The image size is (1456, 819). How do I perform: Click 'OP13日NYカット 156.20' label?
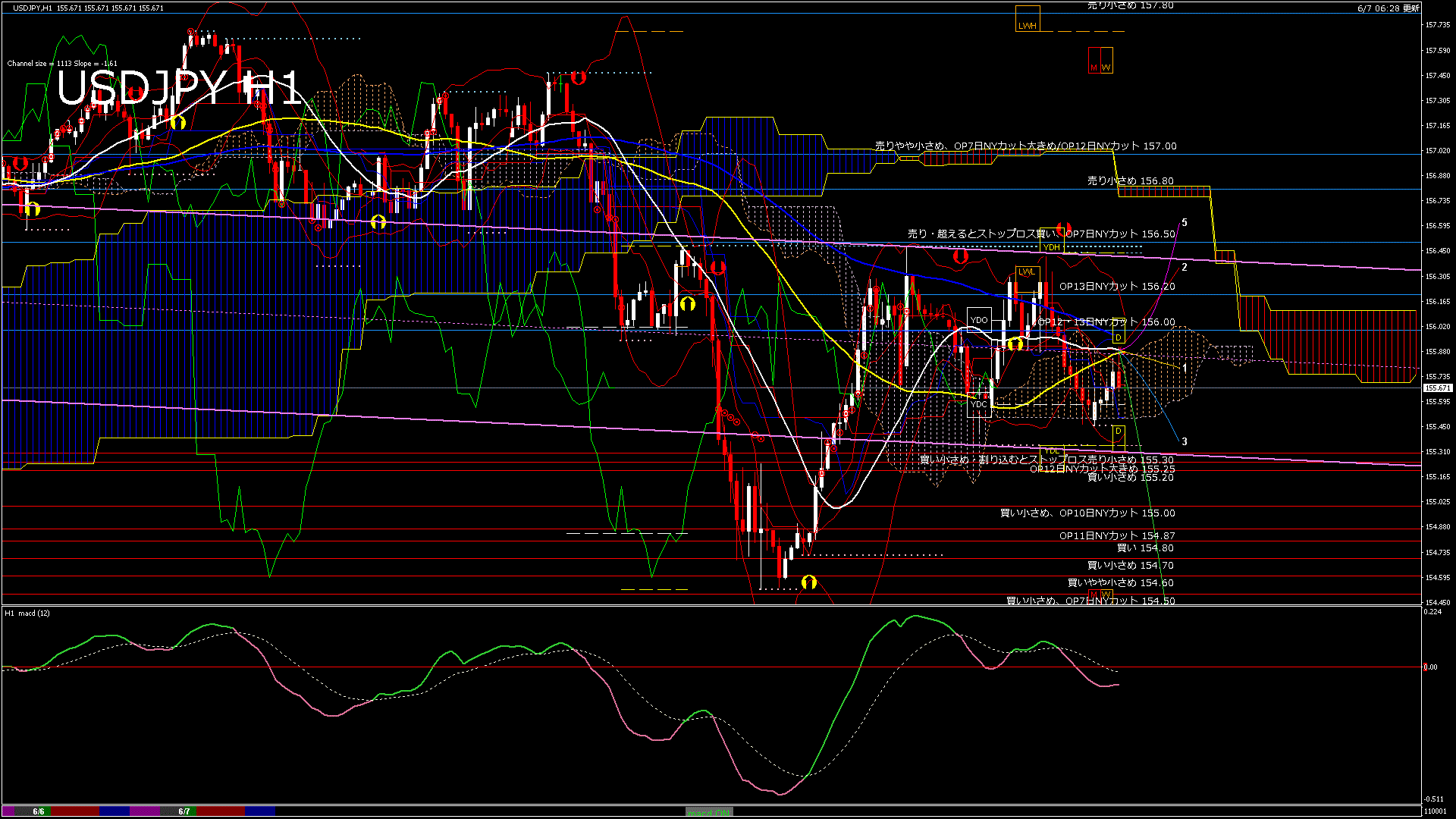[1117, 287]
